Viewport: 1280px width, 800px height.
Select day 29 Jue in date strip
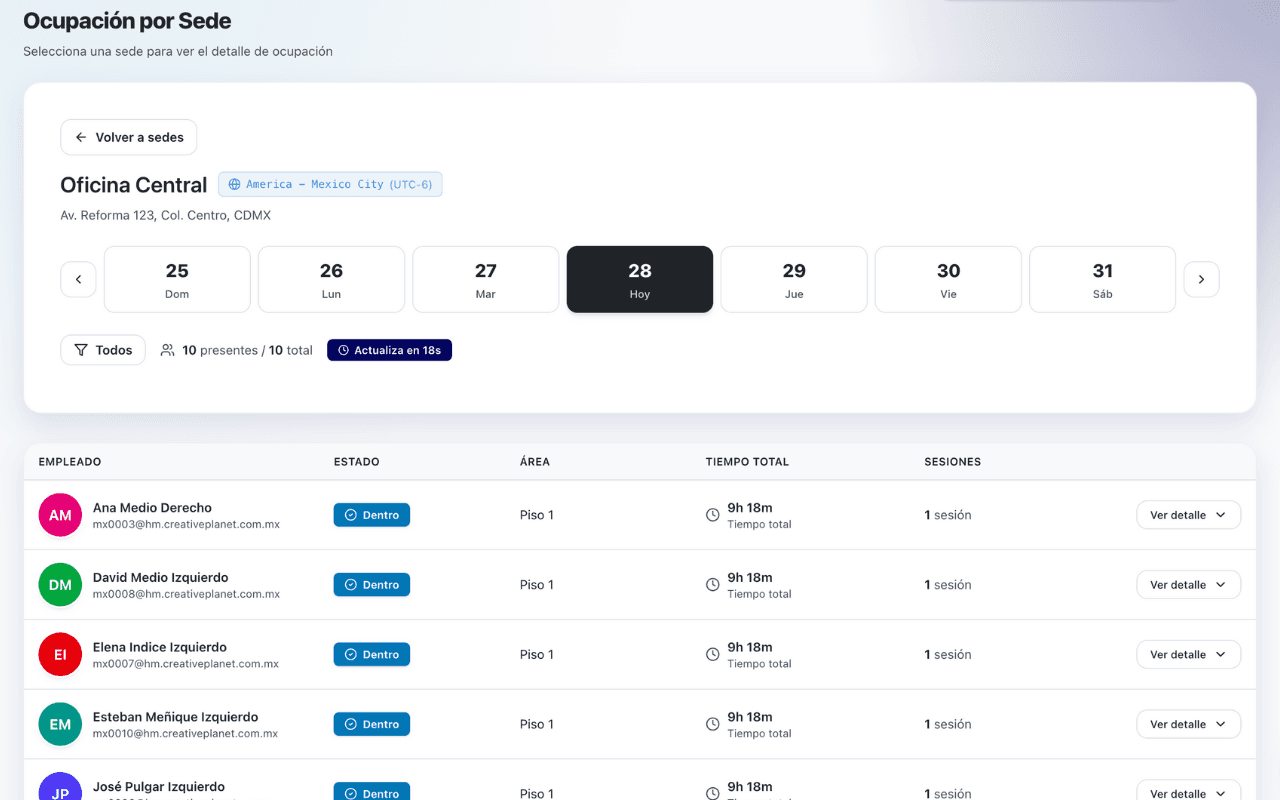coord(794,279)
